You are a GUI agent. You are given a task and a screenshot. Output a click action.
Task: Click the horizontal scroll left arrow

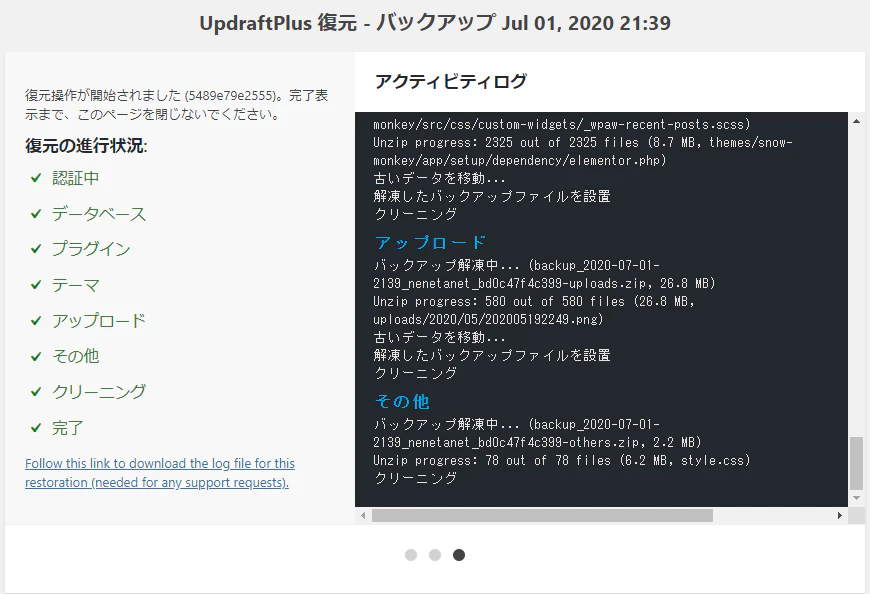(x=363, y=515)
